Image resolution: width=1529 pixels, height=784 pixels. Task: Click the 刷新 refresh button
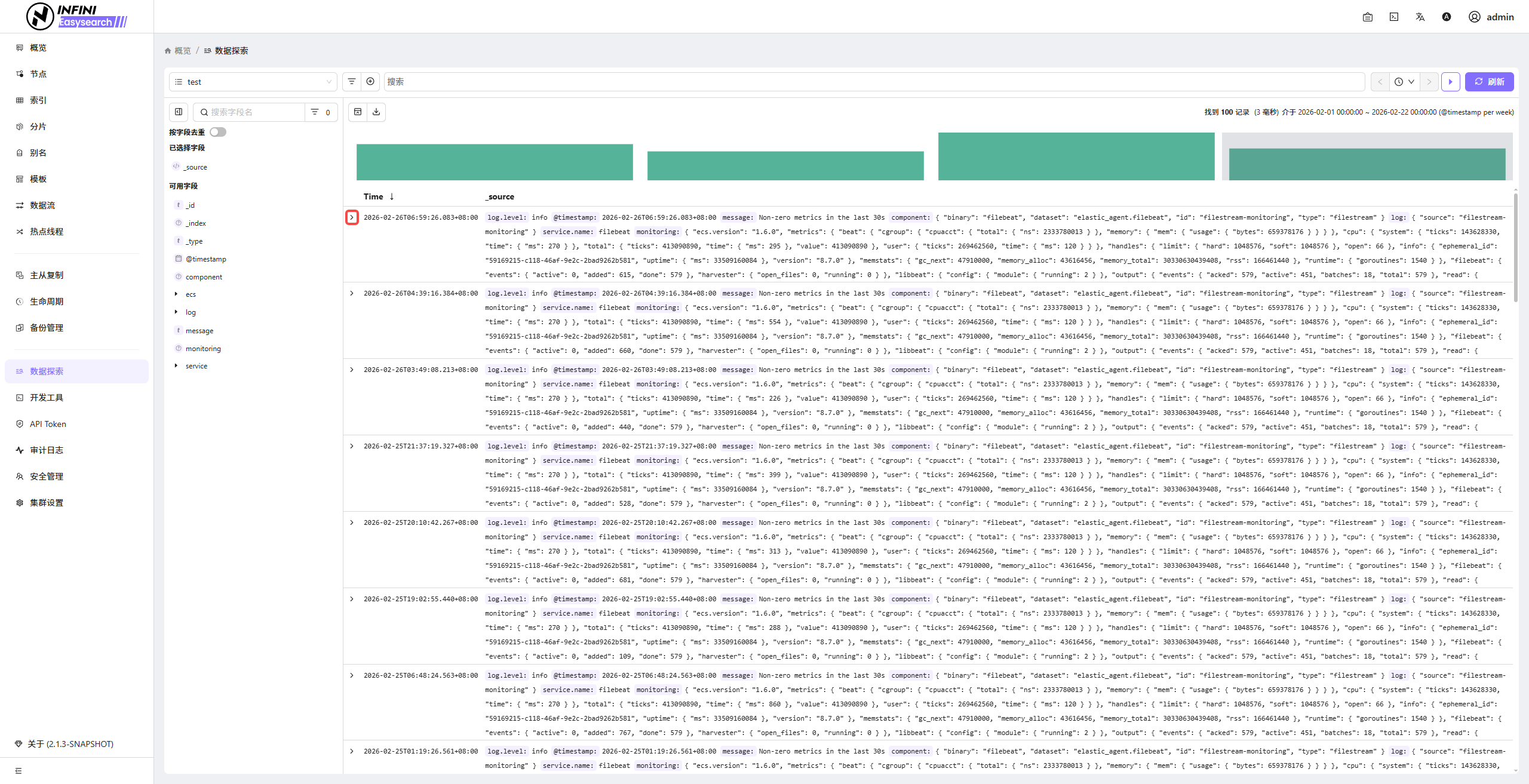click(1489, 82)
